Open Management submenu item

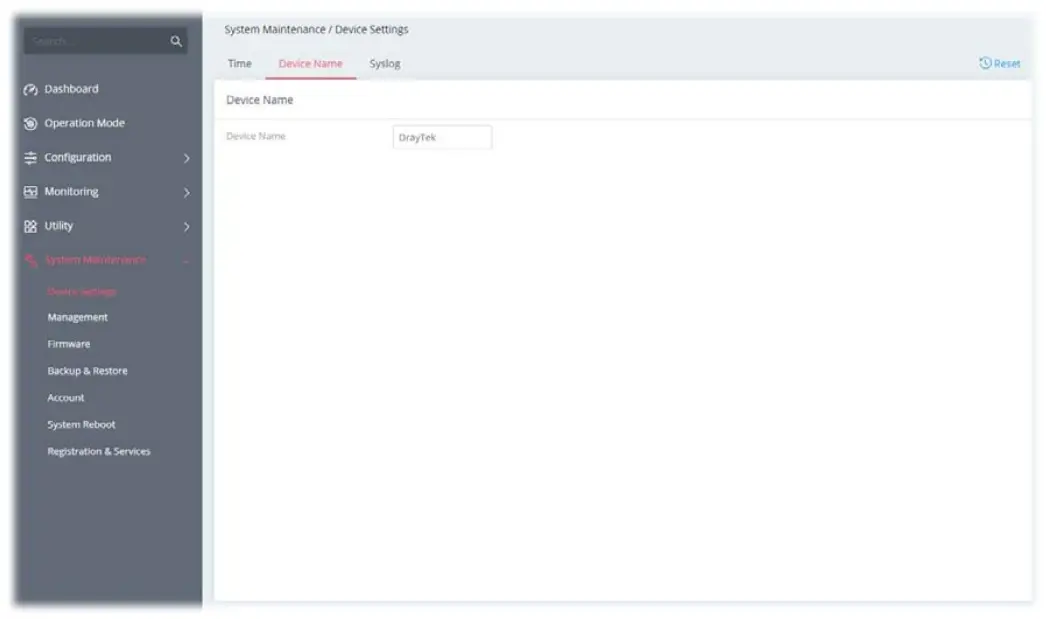(77, 318)
